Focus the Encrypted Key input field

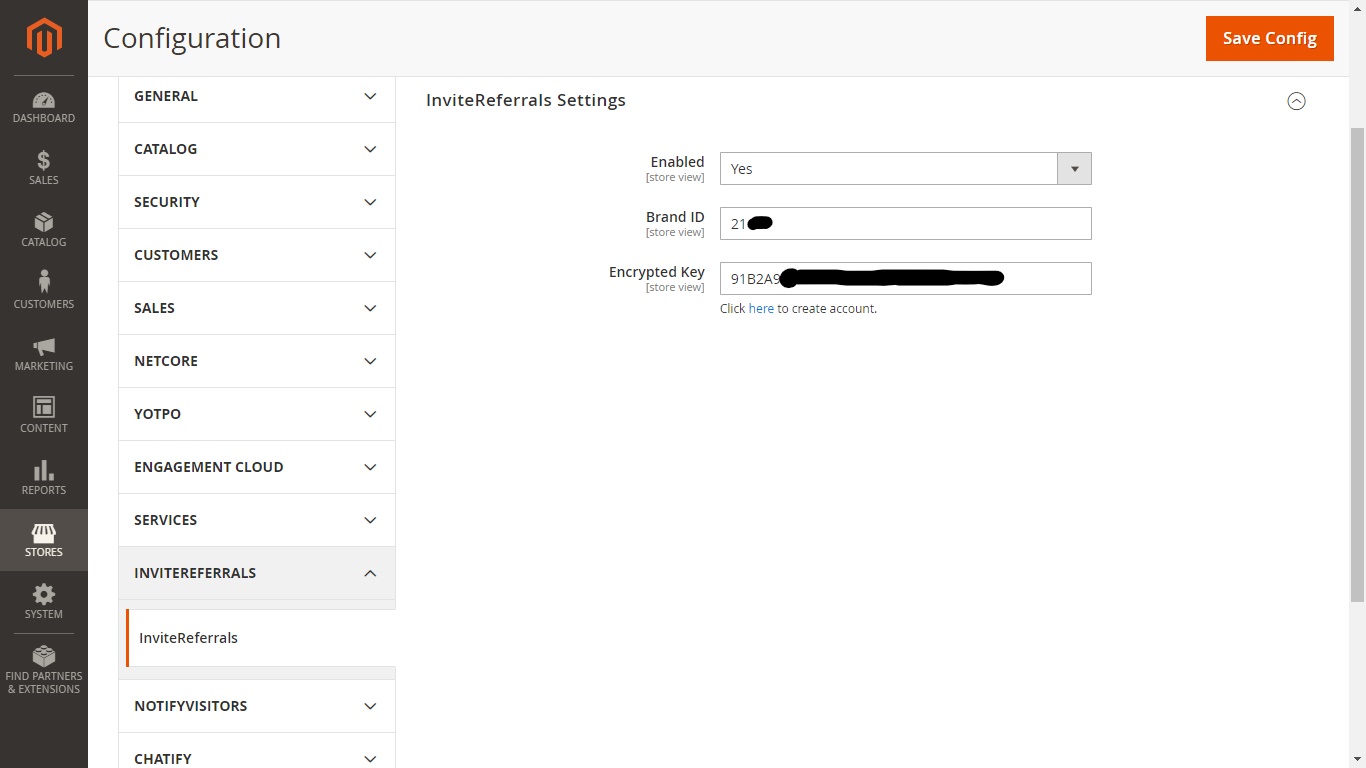coord(905,279)
